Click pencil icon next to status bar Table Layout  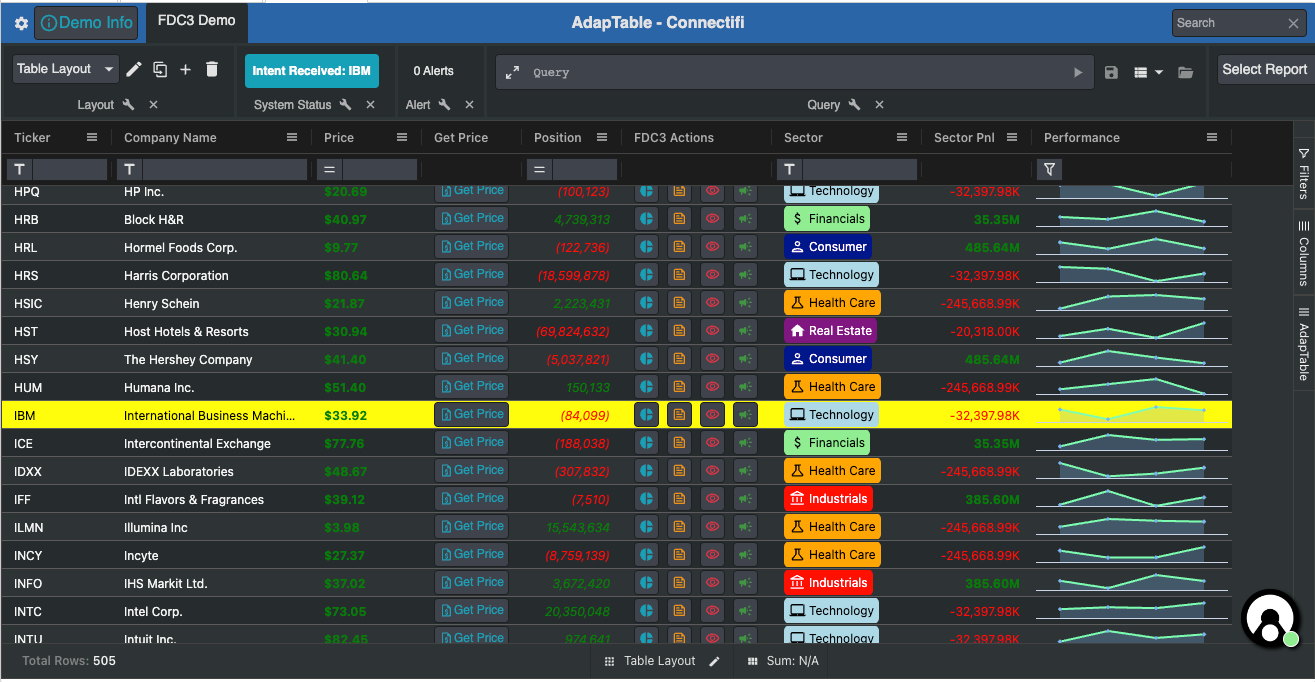click(714, 661)
